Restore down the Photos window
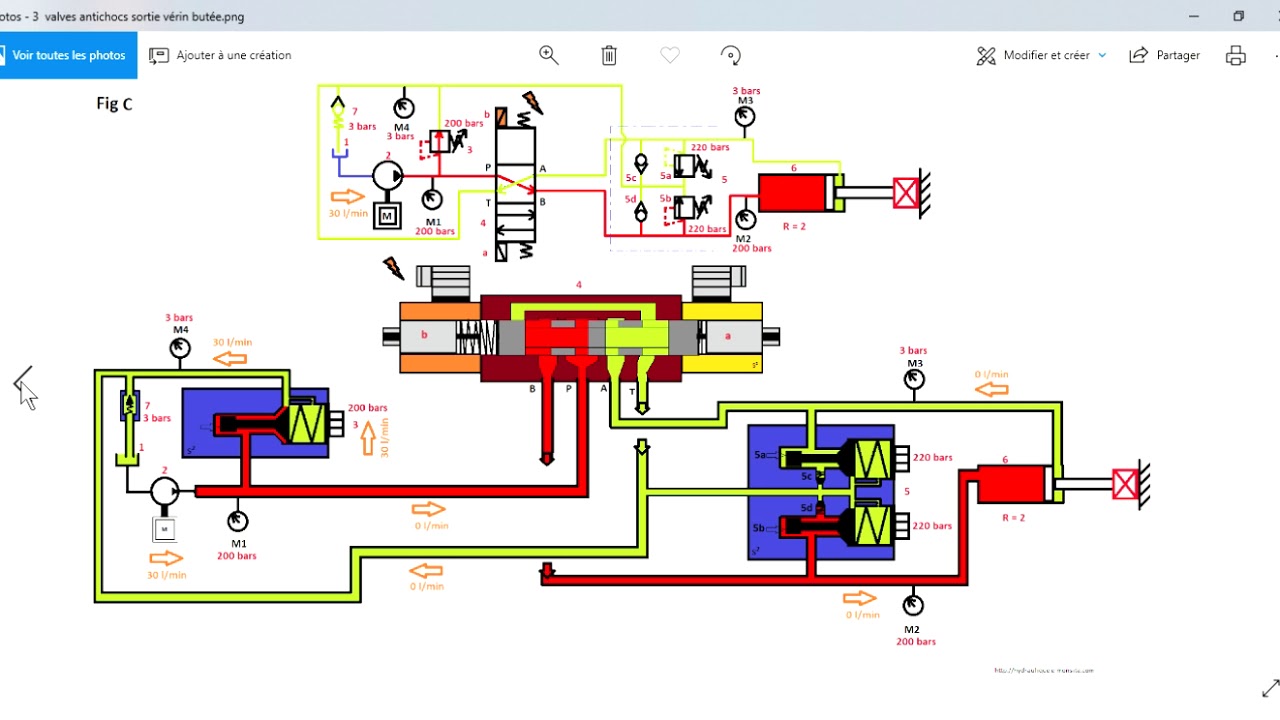 1238,16
